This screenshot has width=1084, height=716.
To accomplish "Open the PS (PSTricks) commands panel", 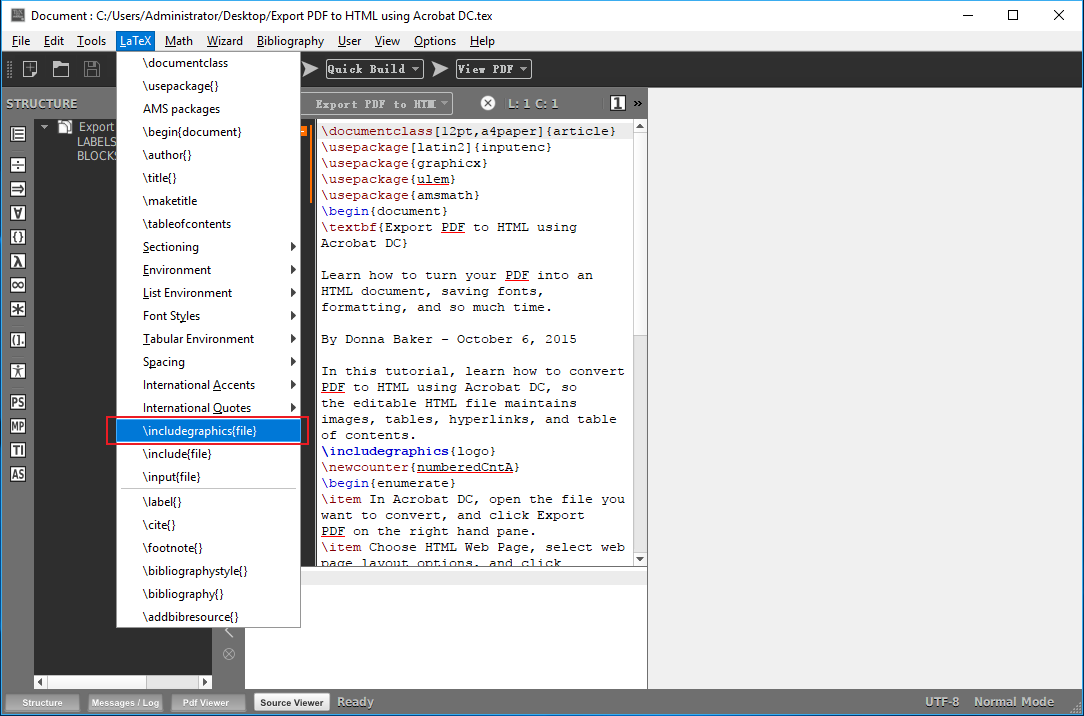I will [x=18, y=402].
